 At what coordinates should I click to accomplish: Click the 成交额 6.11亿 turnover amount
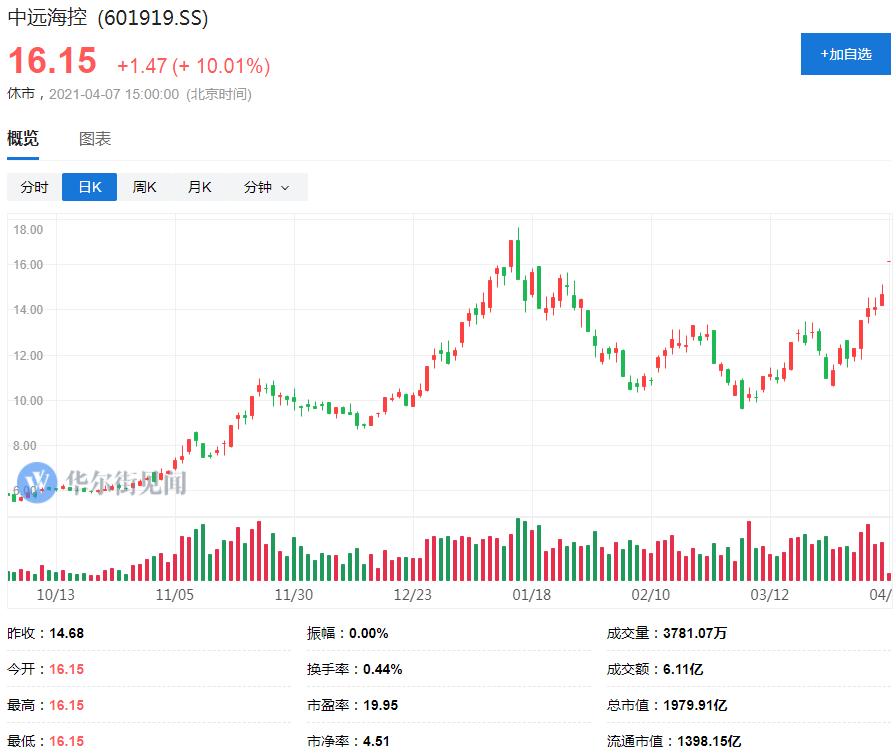tap(683, 669)
